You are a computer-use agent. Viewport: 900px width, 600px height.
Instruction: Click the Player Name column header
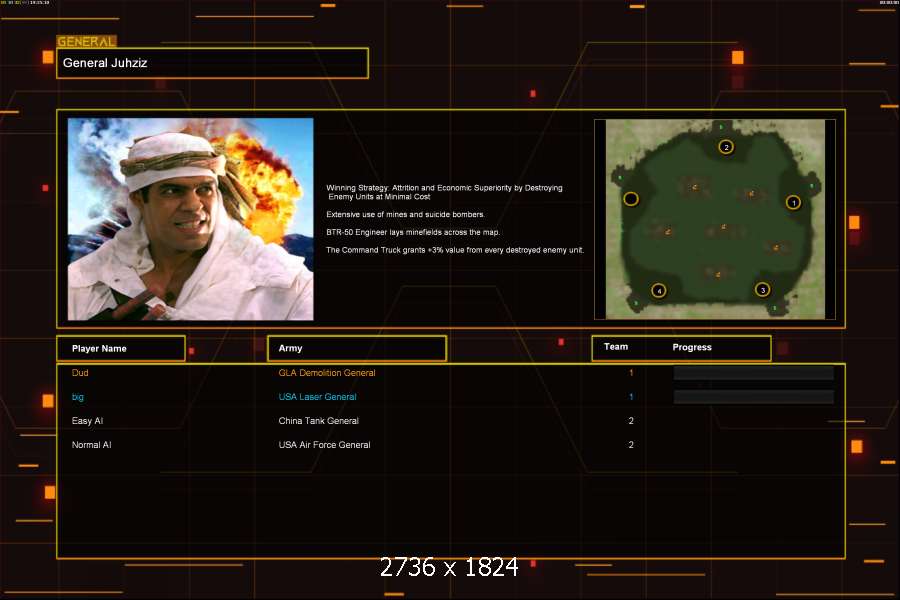point(121,348)
